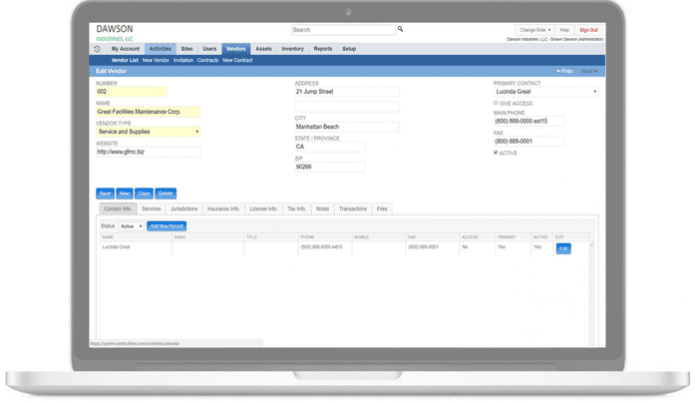Screen dimensions: 695x403
Task: Open the Sites menu
Action: click(187, 49)
